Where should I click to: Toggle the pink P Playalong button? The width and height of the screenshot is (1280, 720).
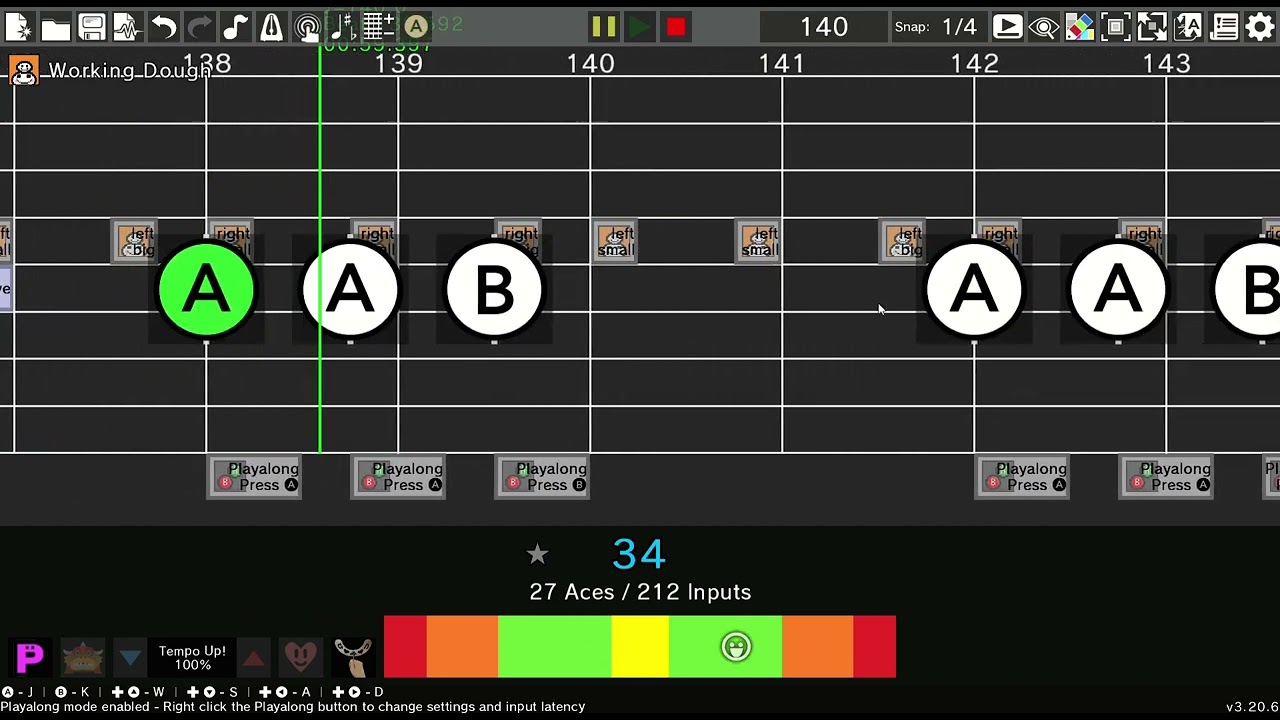30,657
